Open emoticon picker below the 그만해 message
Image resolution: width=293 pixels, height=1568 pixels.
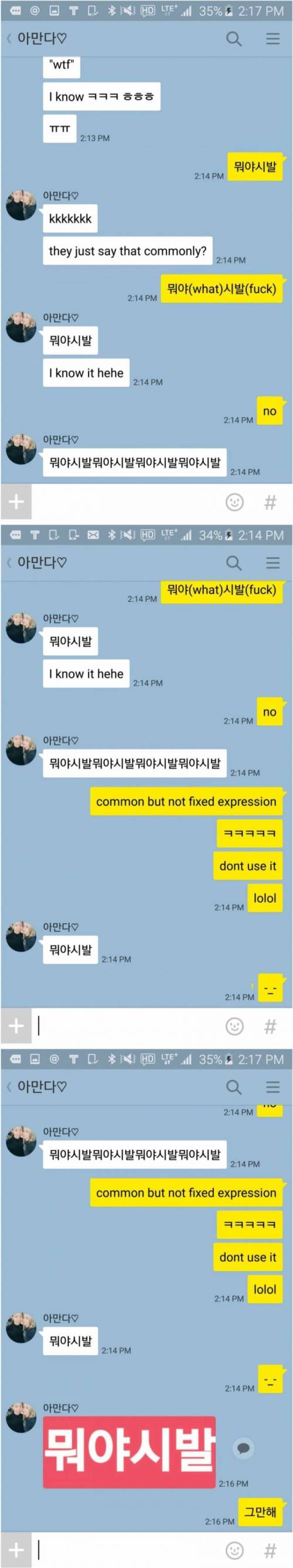[x=234, y=1550]
